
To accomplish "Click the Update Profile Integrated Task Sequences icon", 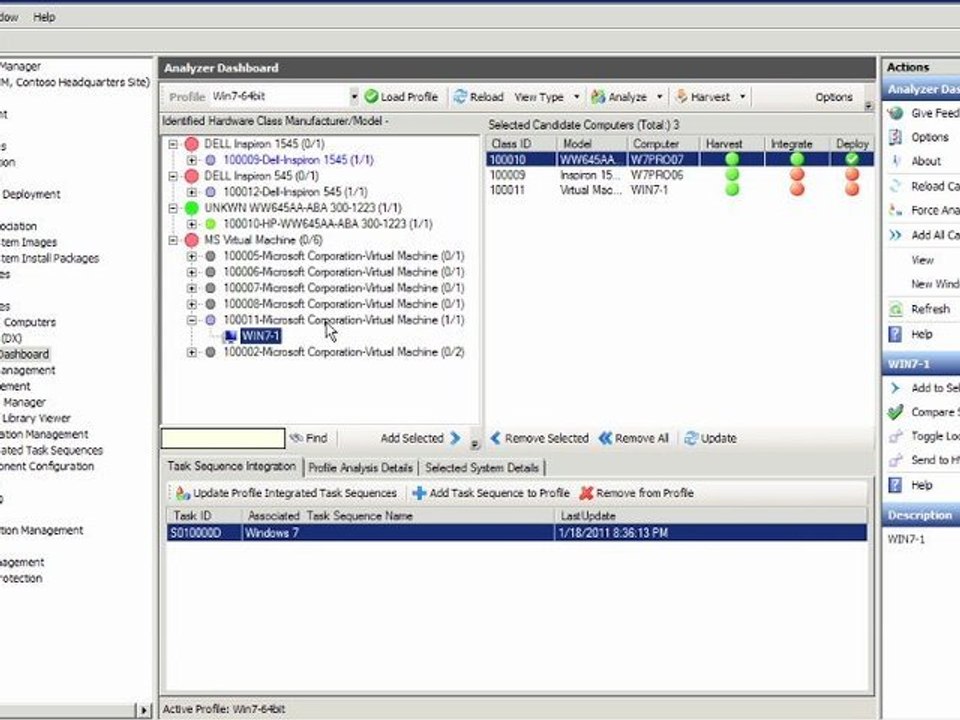I will coord(182,493).
